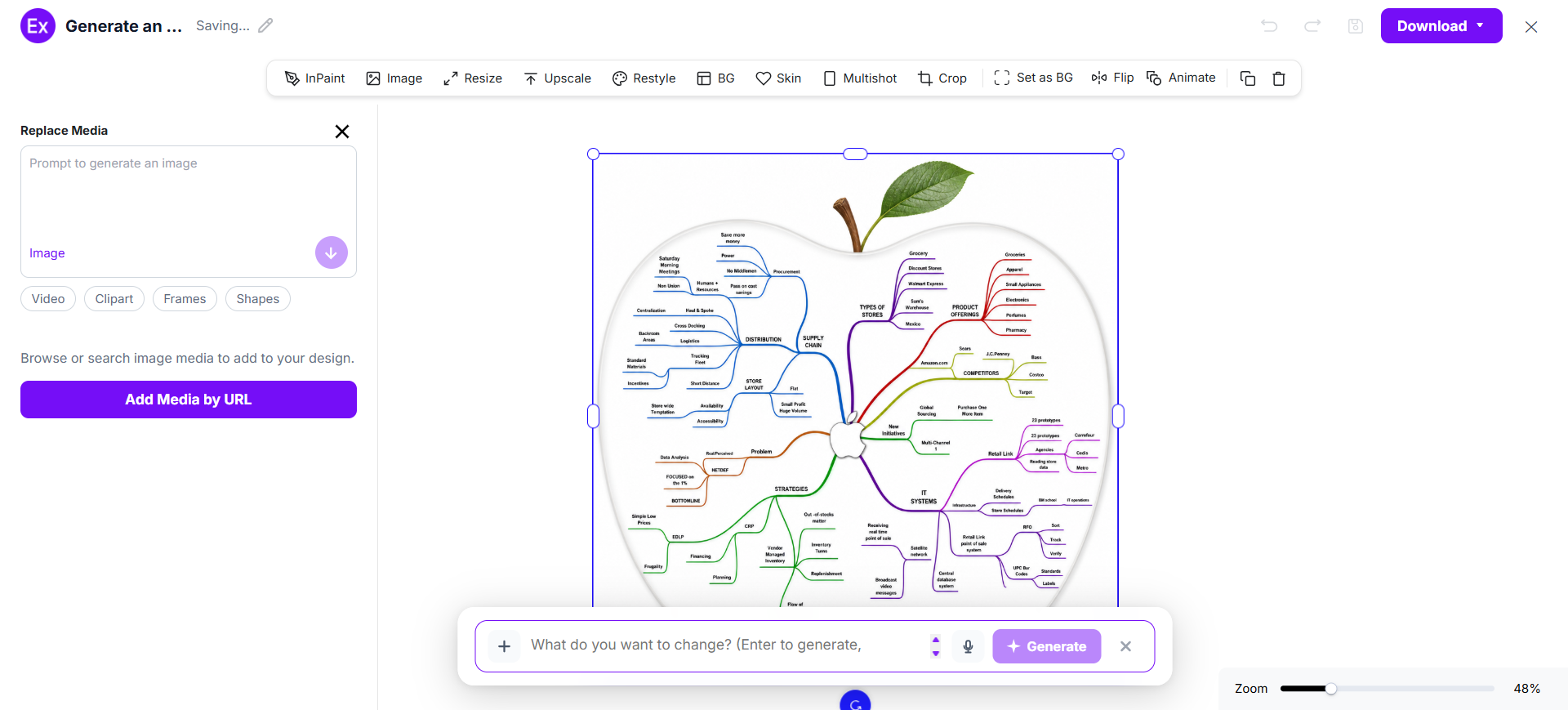Viewport: 1568px width, 710px height.
Task: Click the Ex logo avatar
Action: click(x=38, y=26)
